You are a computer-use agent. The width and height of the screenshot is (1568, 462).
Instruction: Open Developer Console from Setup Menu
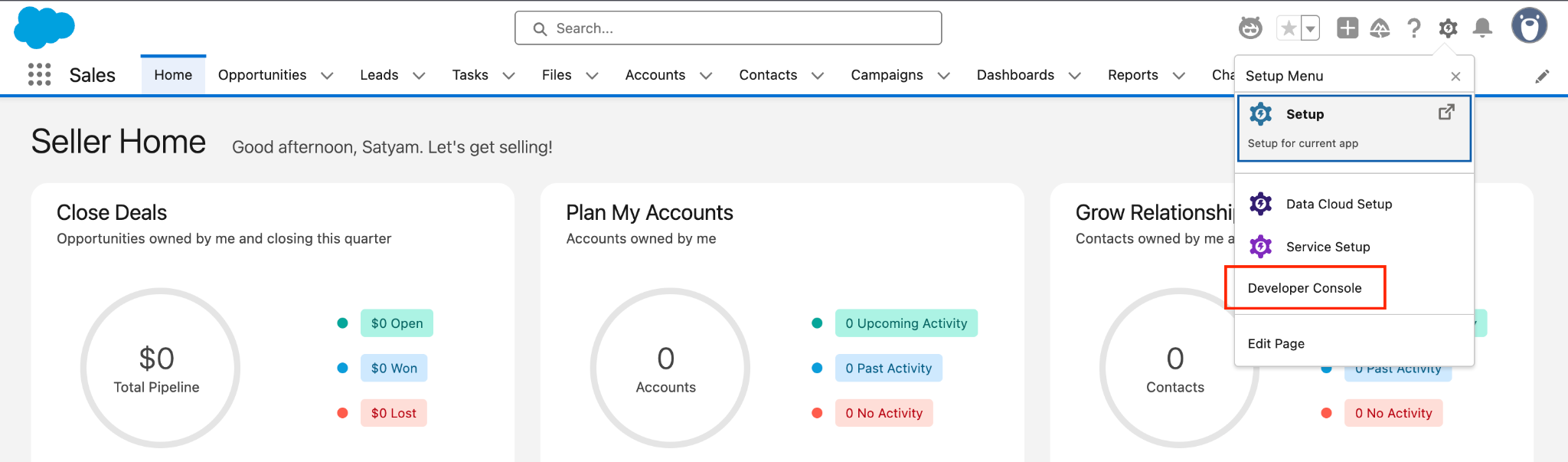(1305, 288)
